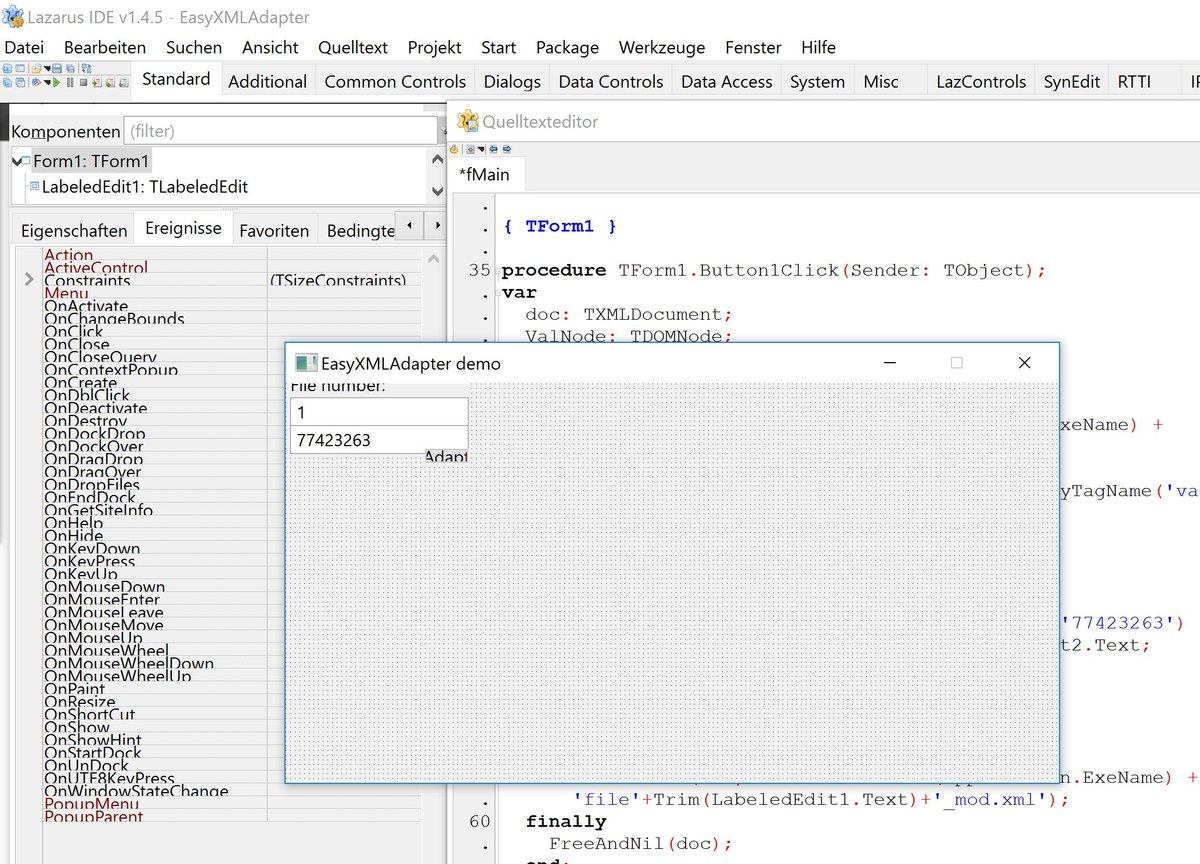Open the Bearbeiten menu
This screenshot has width=1200, height=864.
click(x=105, y=47)
